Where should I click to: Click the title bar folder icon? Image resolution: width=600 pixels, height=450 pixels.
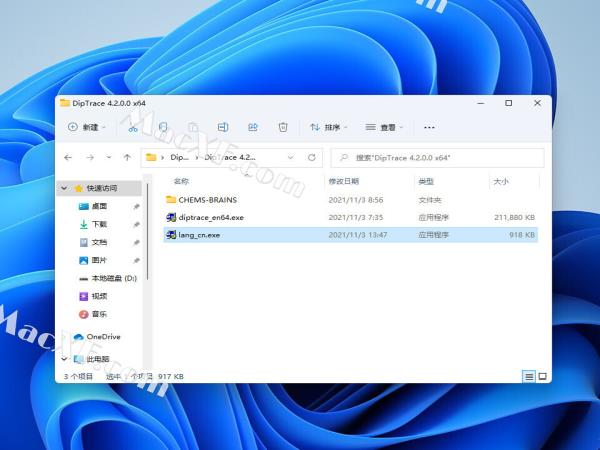(65, 103)
